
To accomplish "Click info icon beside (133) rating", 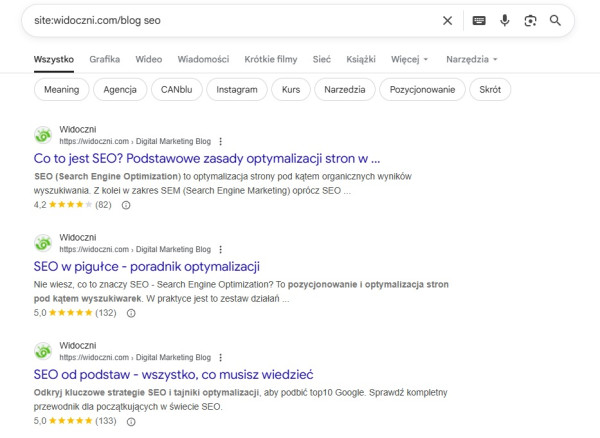I will coord(130,421).
